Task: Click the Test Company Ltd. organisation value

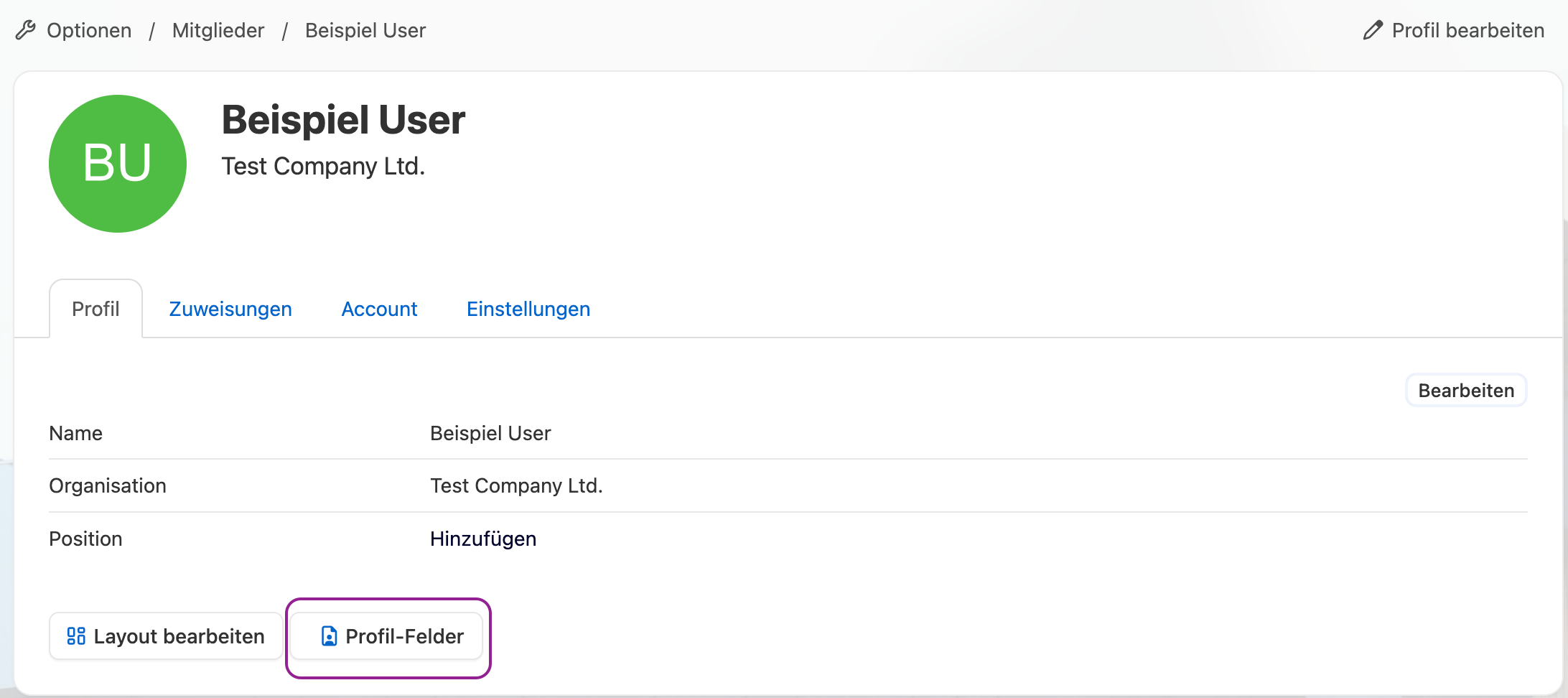Action: [x=516, y=486]
